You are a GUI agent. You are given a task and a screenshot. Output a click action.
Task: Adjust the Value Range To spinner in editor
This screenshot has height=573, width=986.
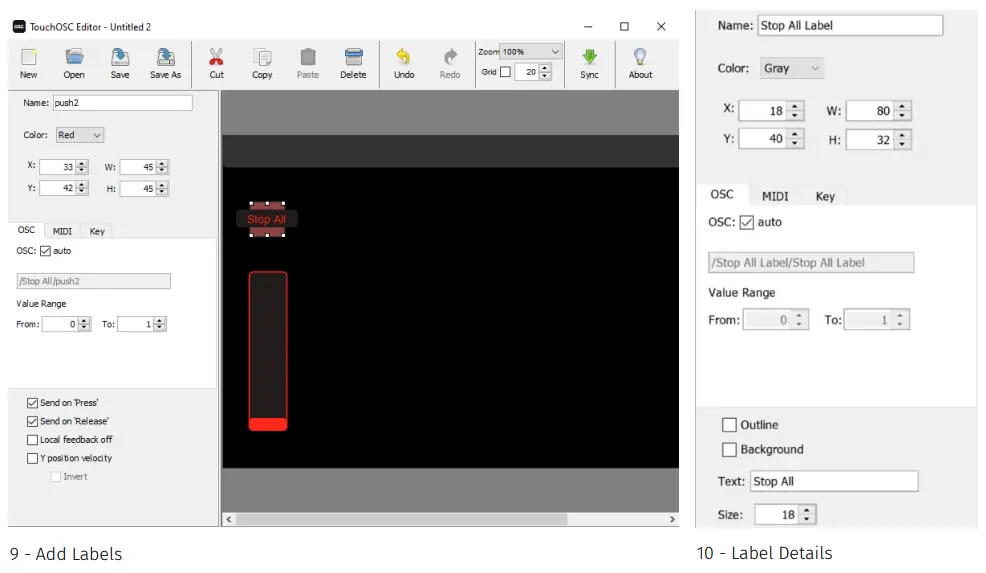coord(160,325)
